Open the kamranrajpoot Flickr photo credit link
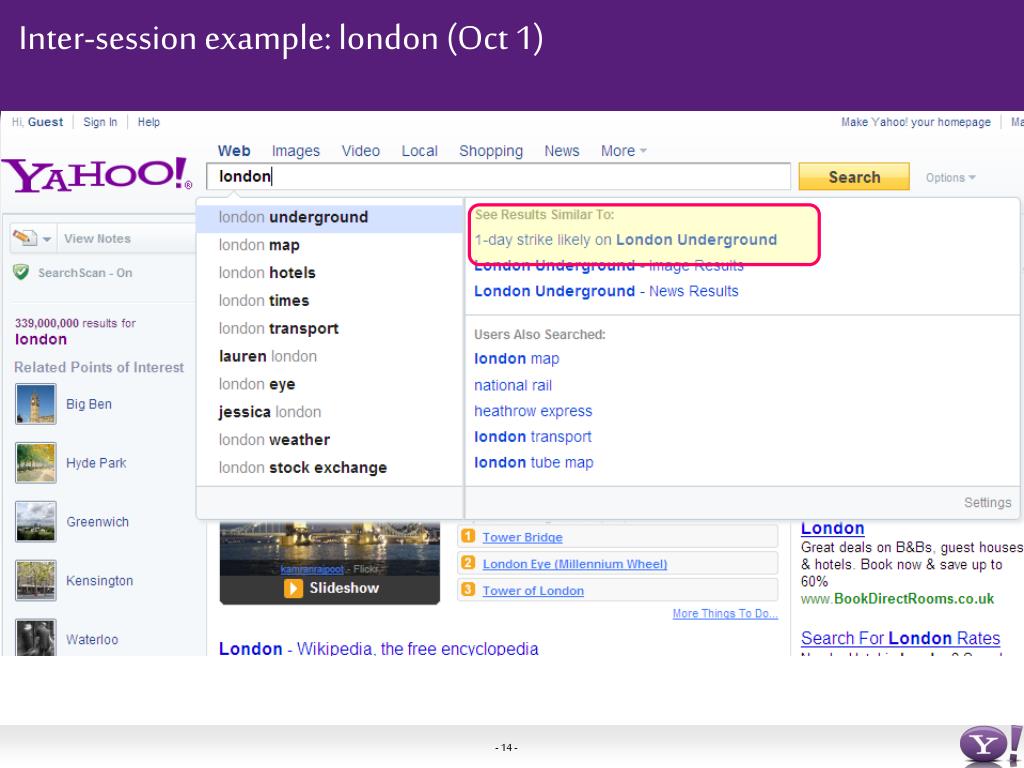Viewport: 1024px width, 768px height. click(312, 569)
